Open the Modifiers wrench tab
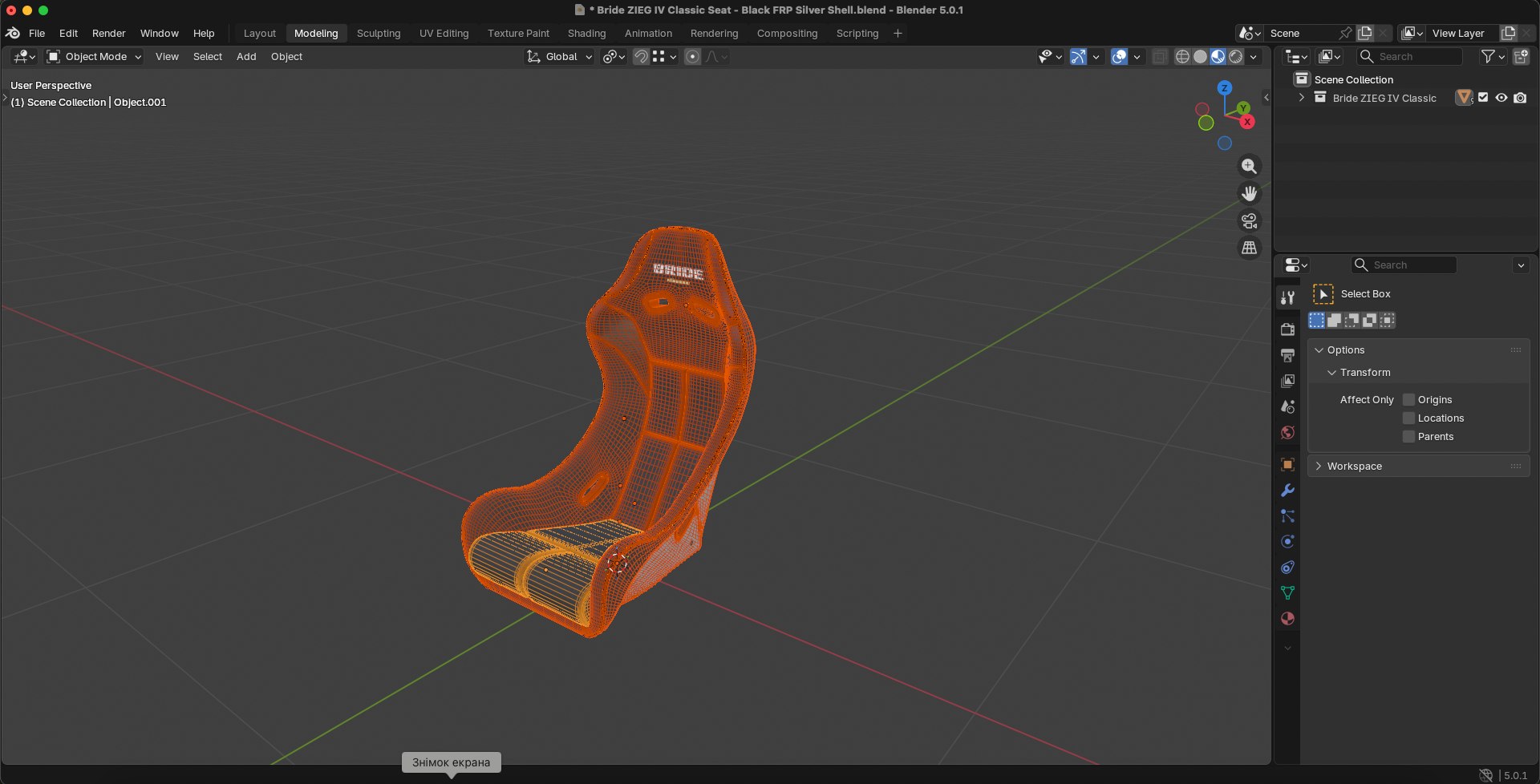This screenshot has height=784, width=1540. [x=1287, y=490]
